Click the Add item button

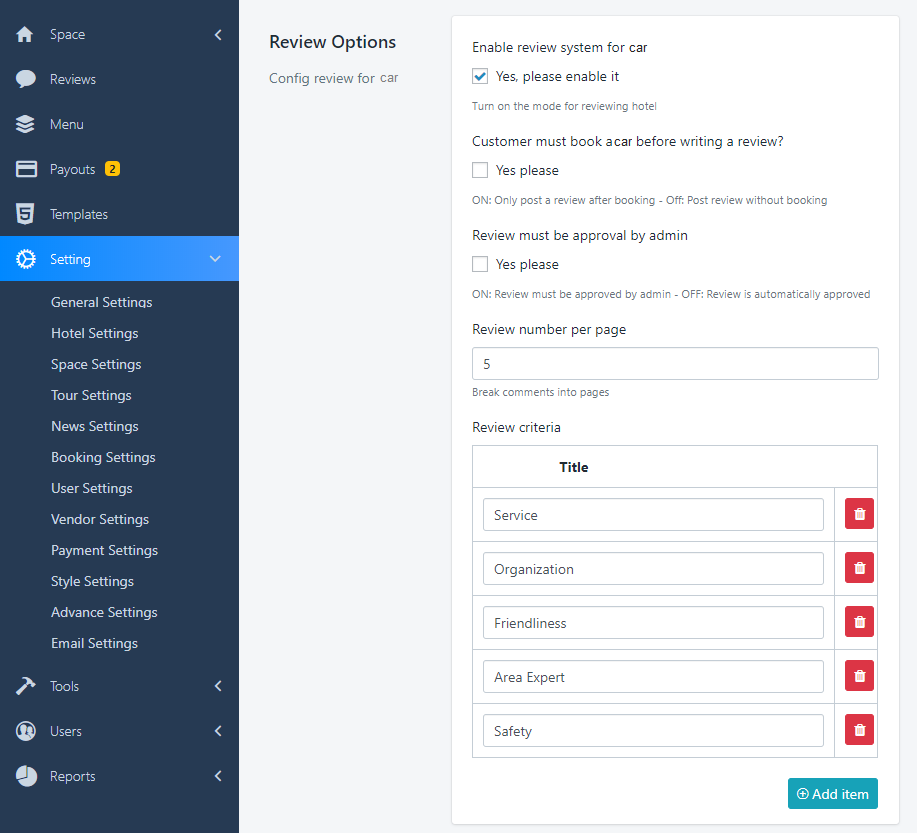(x=832, y=794)
